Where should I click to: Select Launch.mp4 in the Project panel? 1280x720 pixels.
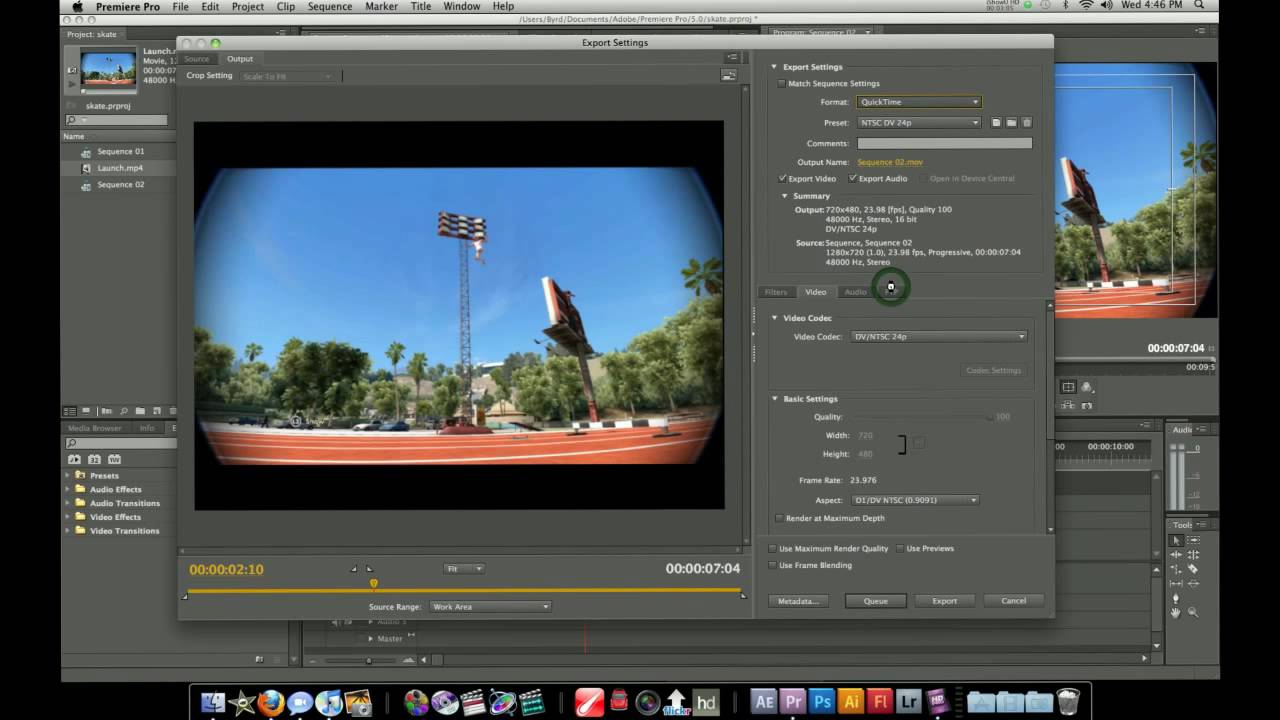119,168
